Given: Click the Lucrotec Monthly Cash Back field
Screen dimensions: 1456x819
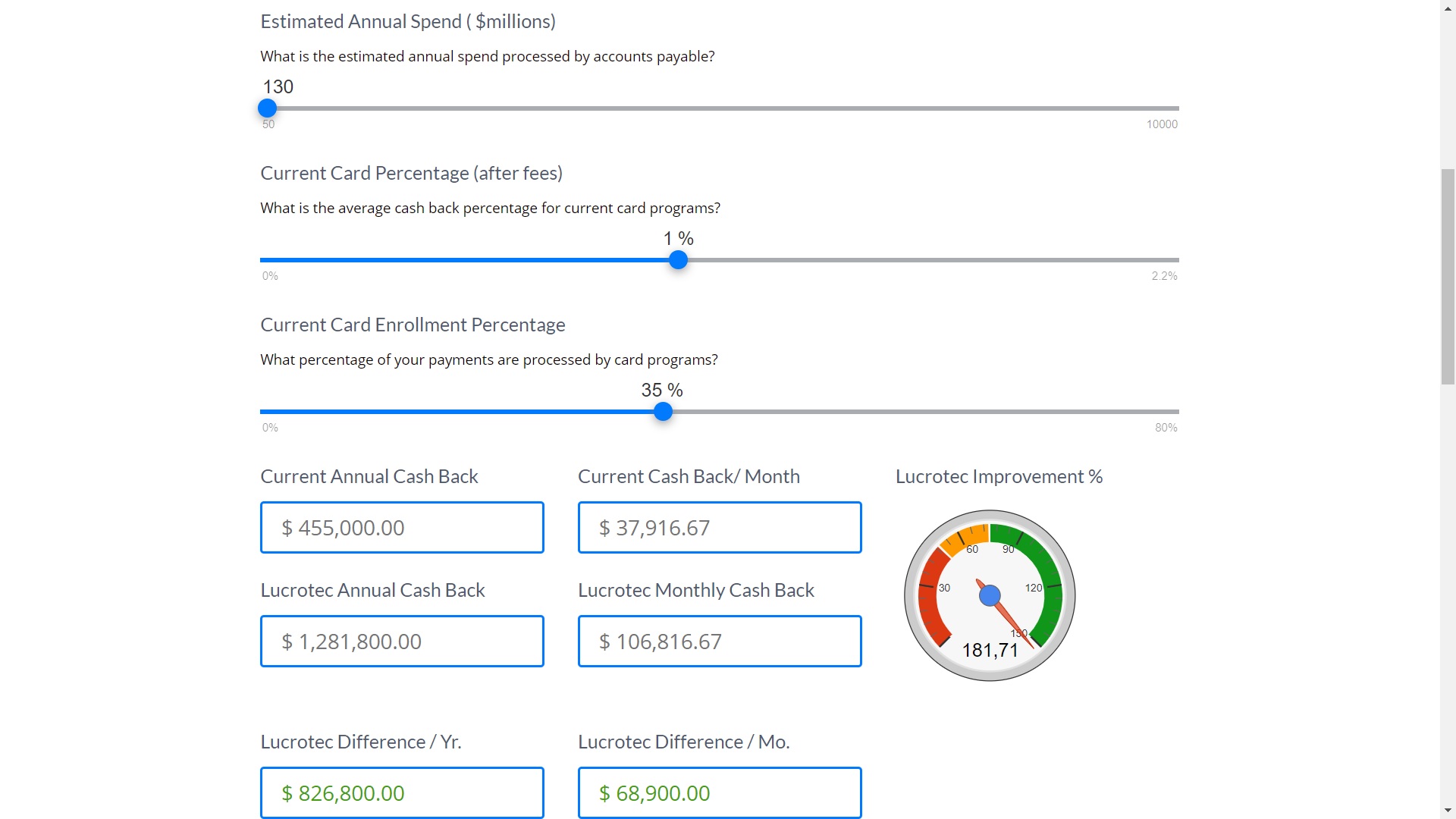Looking at the screenshot, I should point(719,642).
